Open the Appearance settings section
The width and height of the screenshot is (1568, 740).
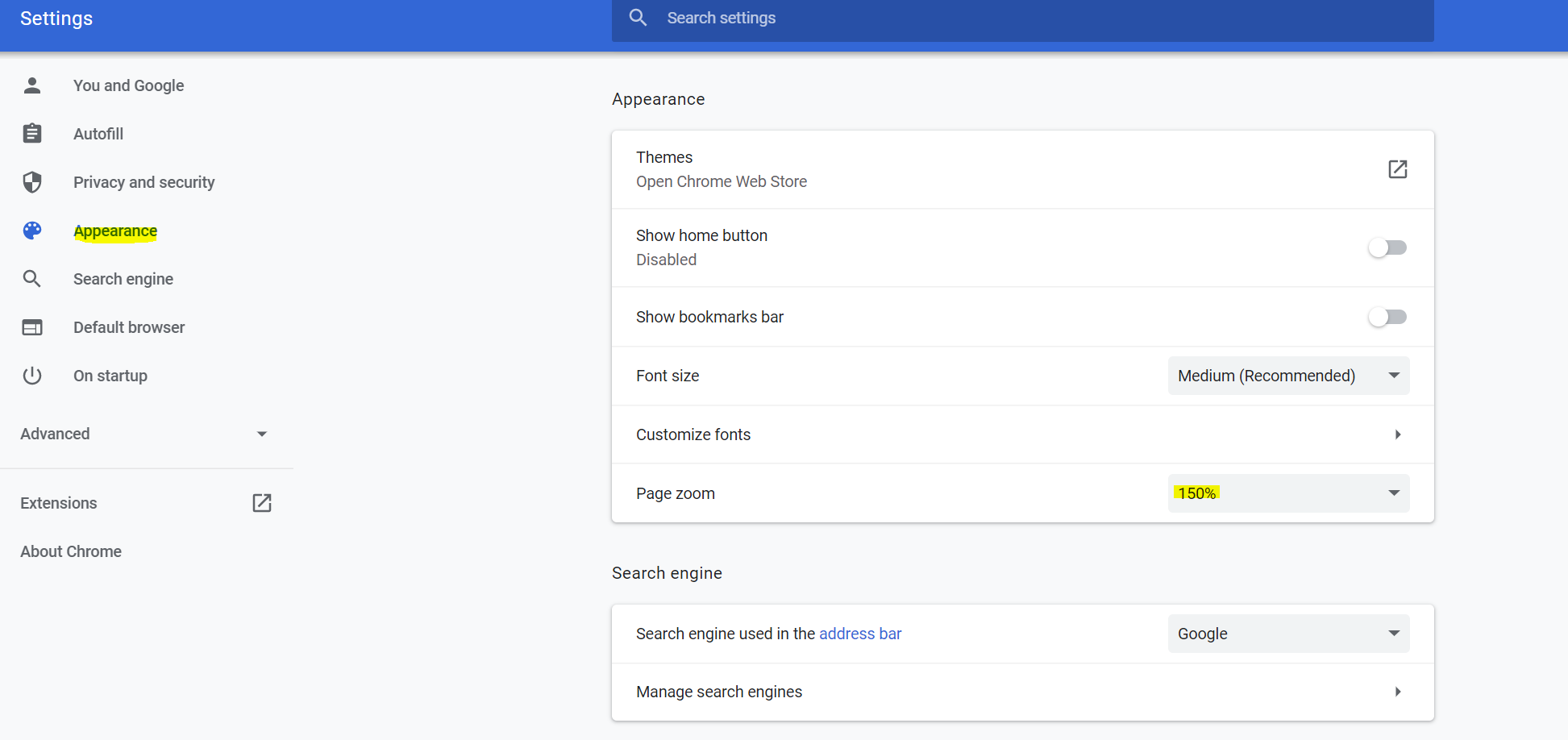115,231
